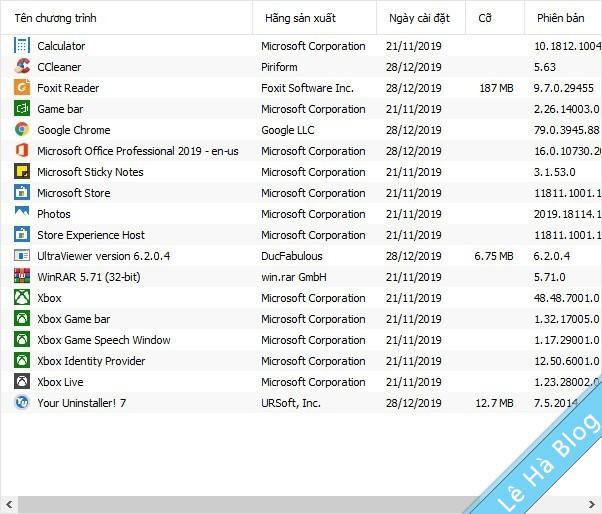Select the Calculator program name
The width and height of the screenshot is (602, 514).
pos(61,46)
